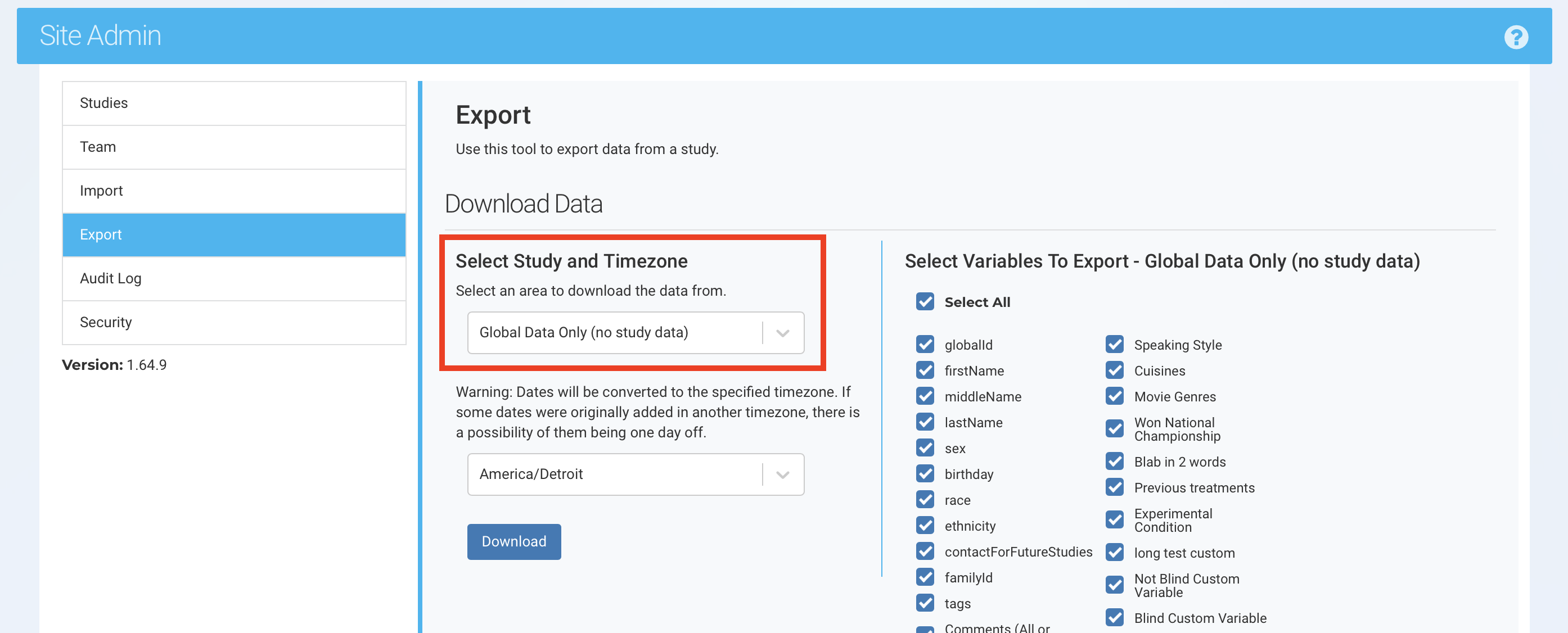Image resolution: width=1568 pixels, height=633 pixels.
Task: Uncheck Movie Genres variable
Action: [x=1114, y=396]
